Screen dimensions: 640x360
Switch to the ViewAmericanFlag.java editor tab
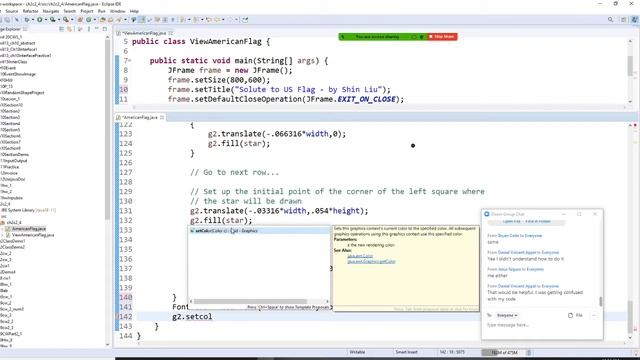click(x=144, y=33)
